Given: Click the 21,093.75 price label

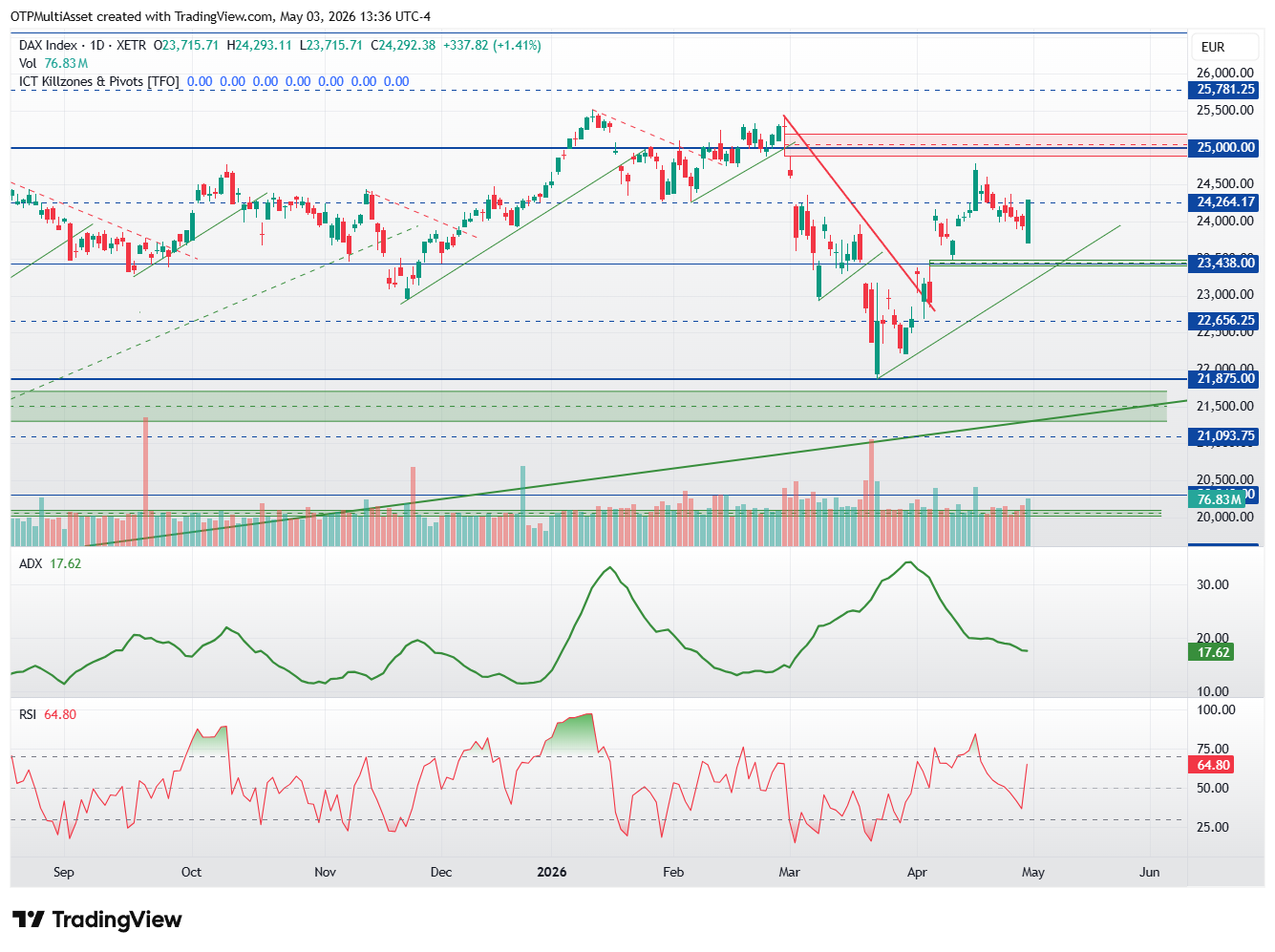Looking at the screenshot, I should click(1226, 436).
